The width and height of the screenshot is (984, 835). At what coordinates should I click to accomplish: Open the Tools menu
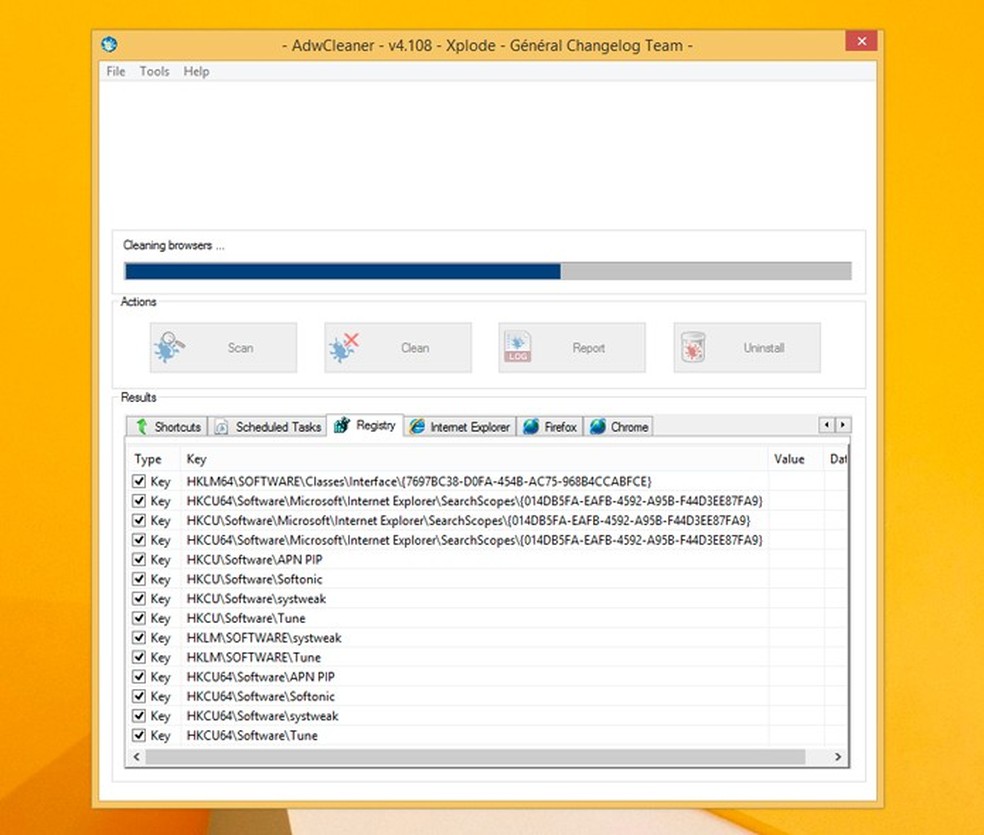tap(154, 72)
